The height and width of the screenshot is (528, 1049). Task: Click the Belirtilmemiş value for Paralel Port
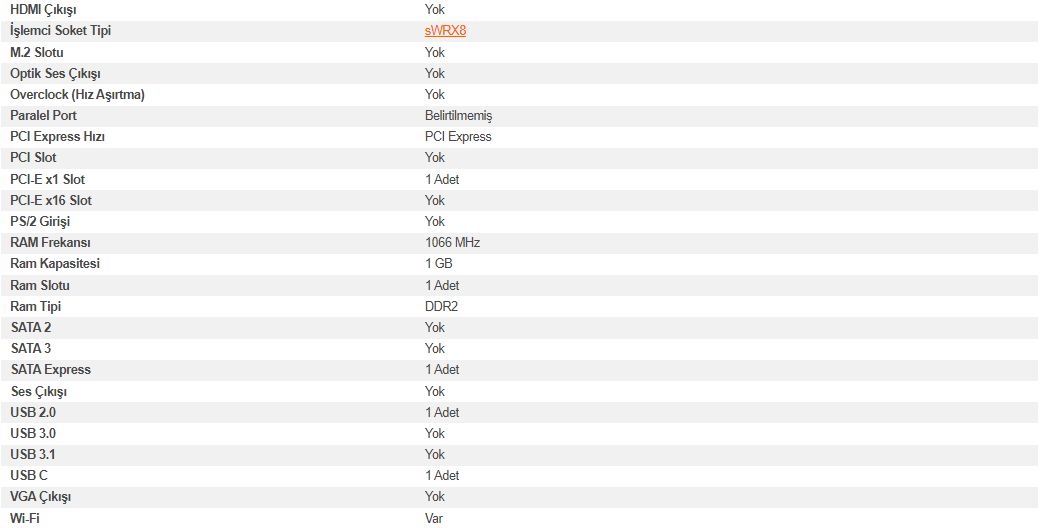coord(458,116)
